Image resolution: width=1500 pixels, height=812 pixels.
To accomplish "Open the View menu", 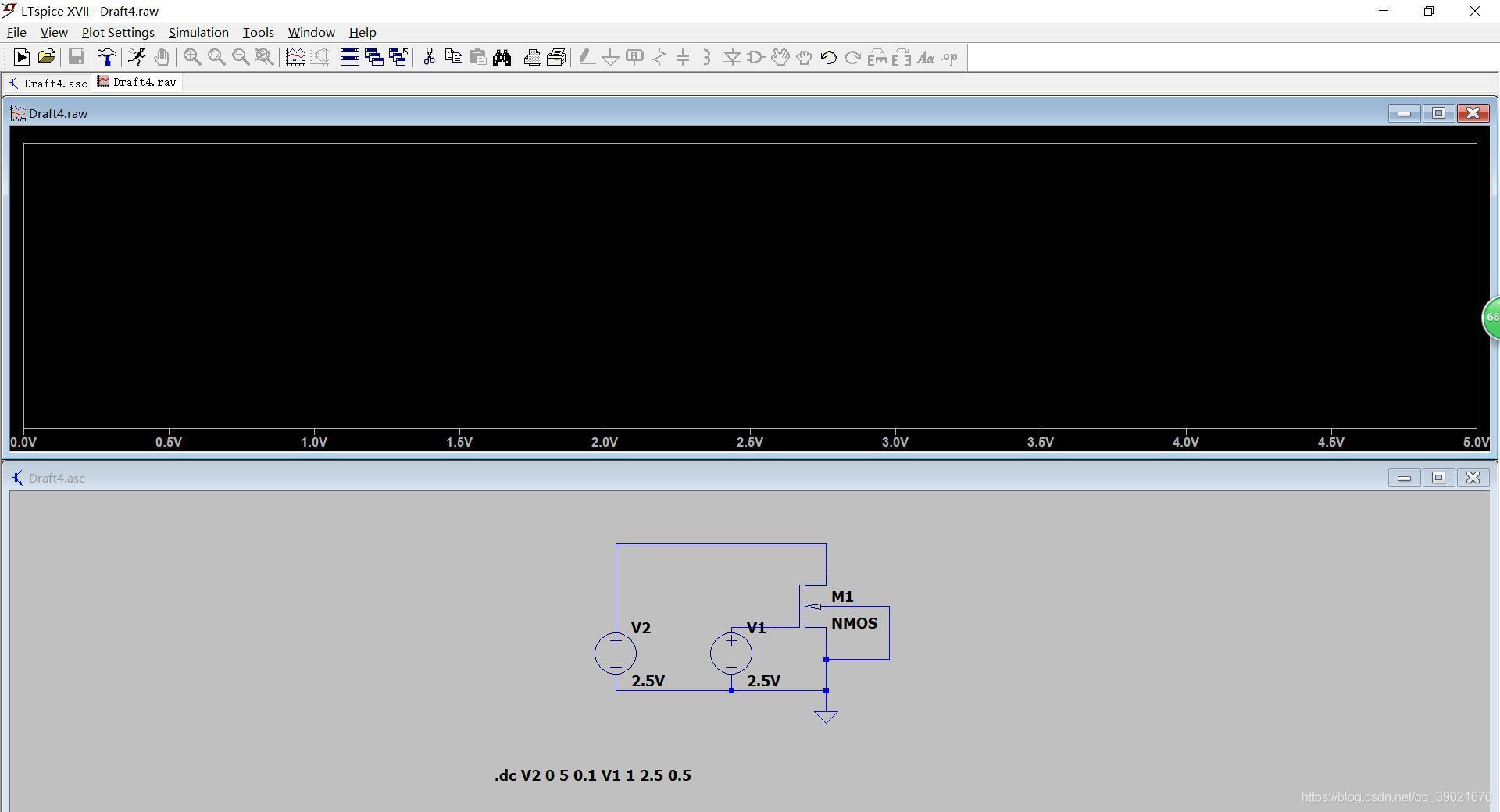I will click(x=54, y=32).
